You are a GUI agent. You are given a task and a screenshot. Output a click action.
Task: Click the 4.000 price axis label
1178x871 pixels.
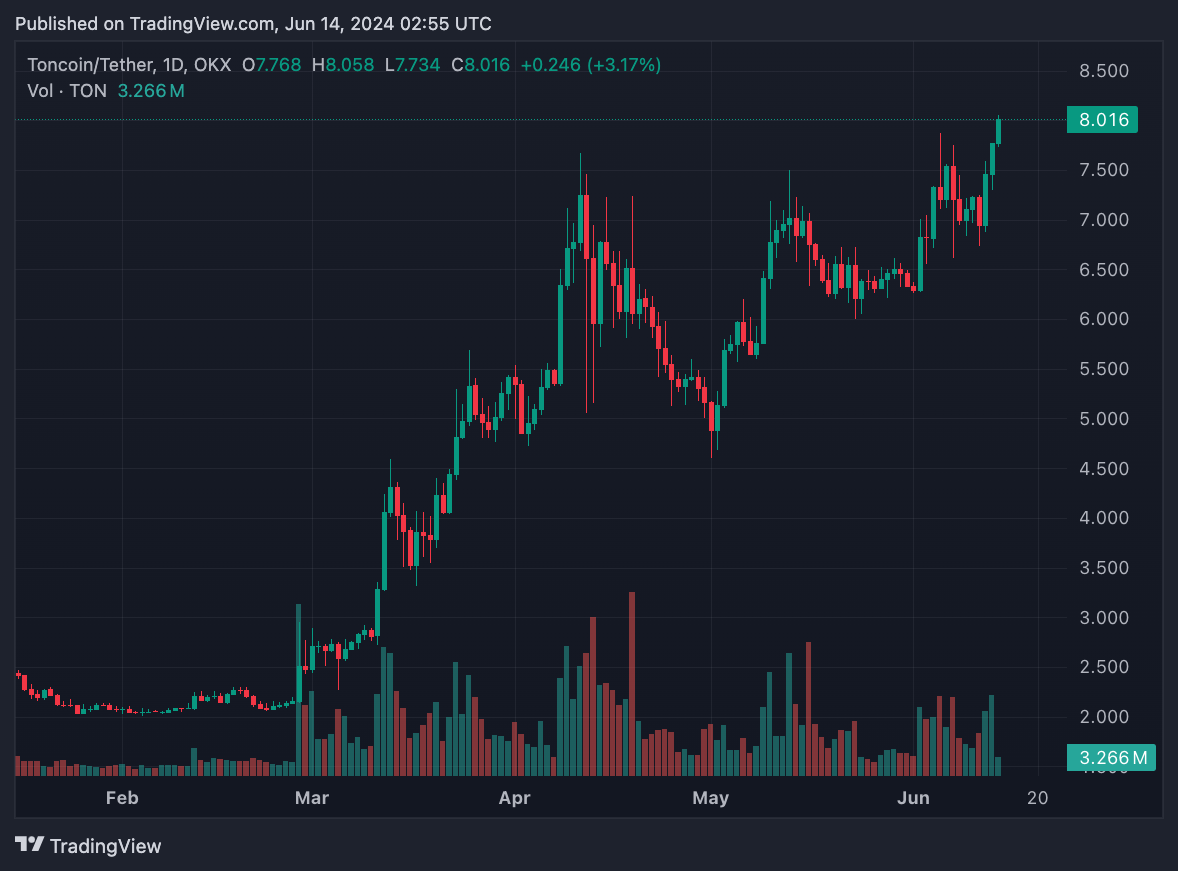(1104, 518)
